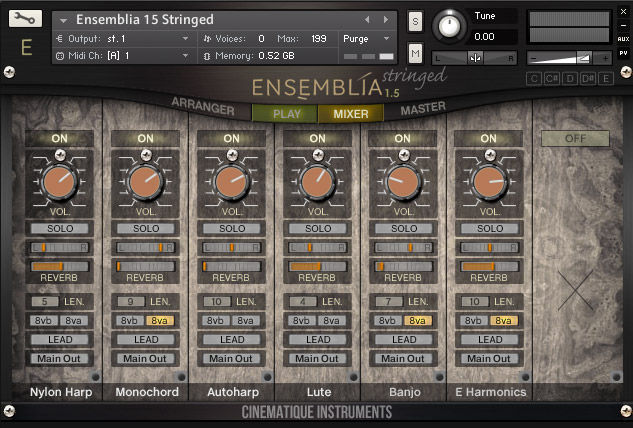Enable 8vb on the Nylon Harp strip
This screenshot has height=428, width=633.
44,321
